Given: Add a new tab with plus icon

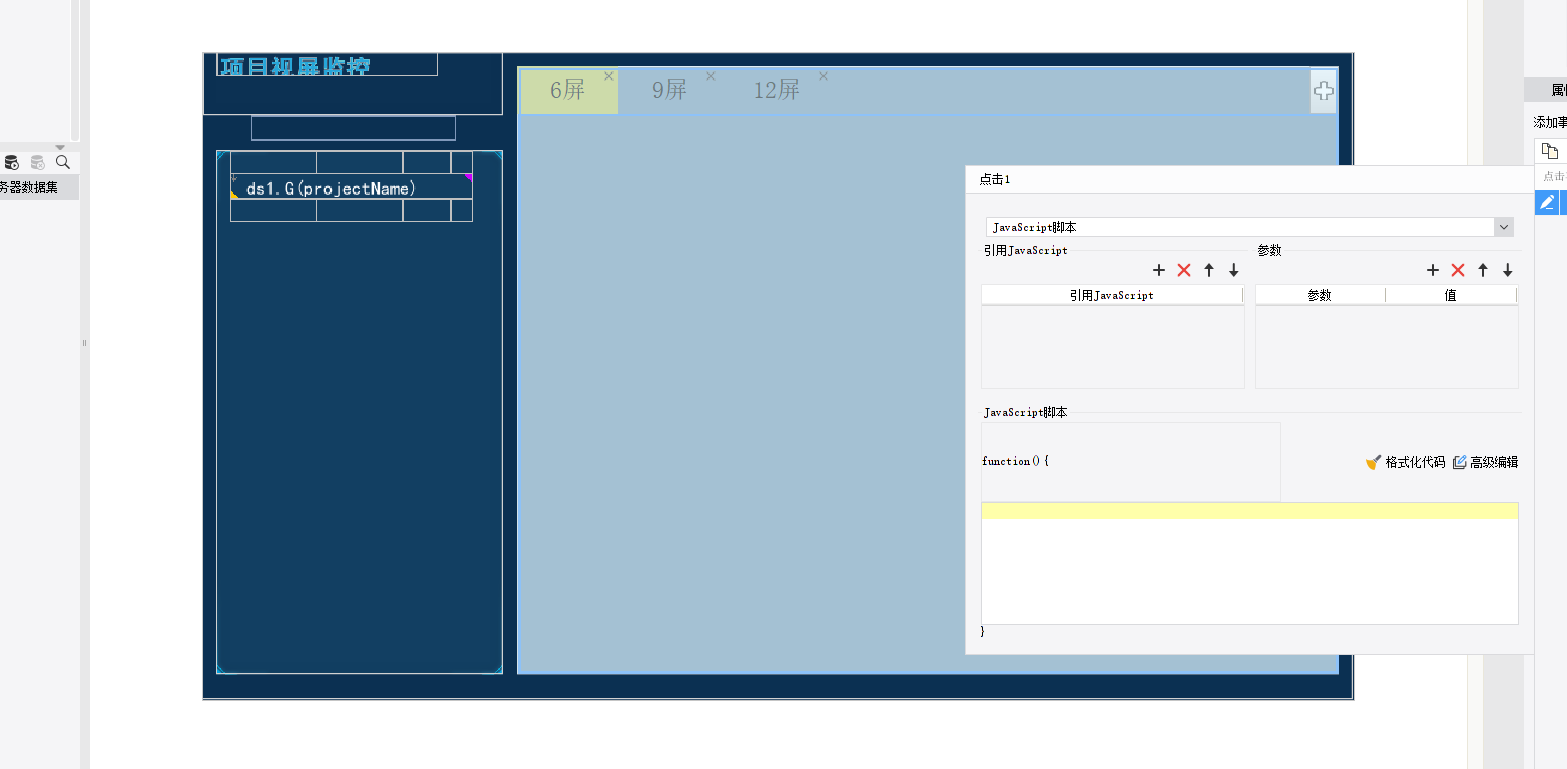Looking at the screenshot, I should (1323, 91).
